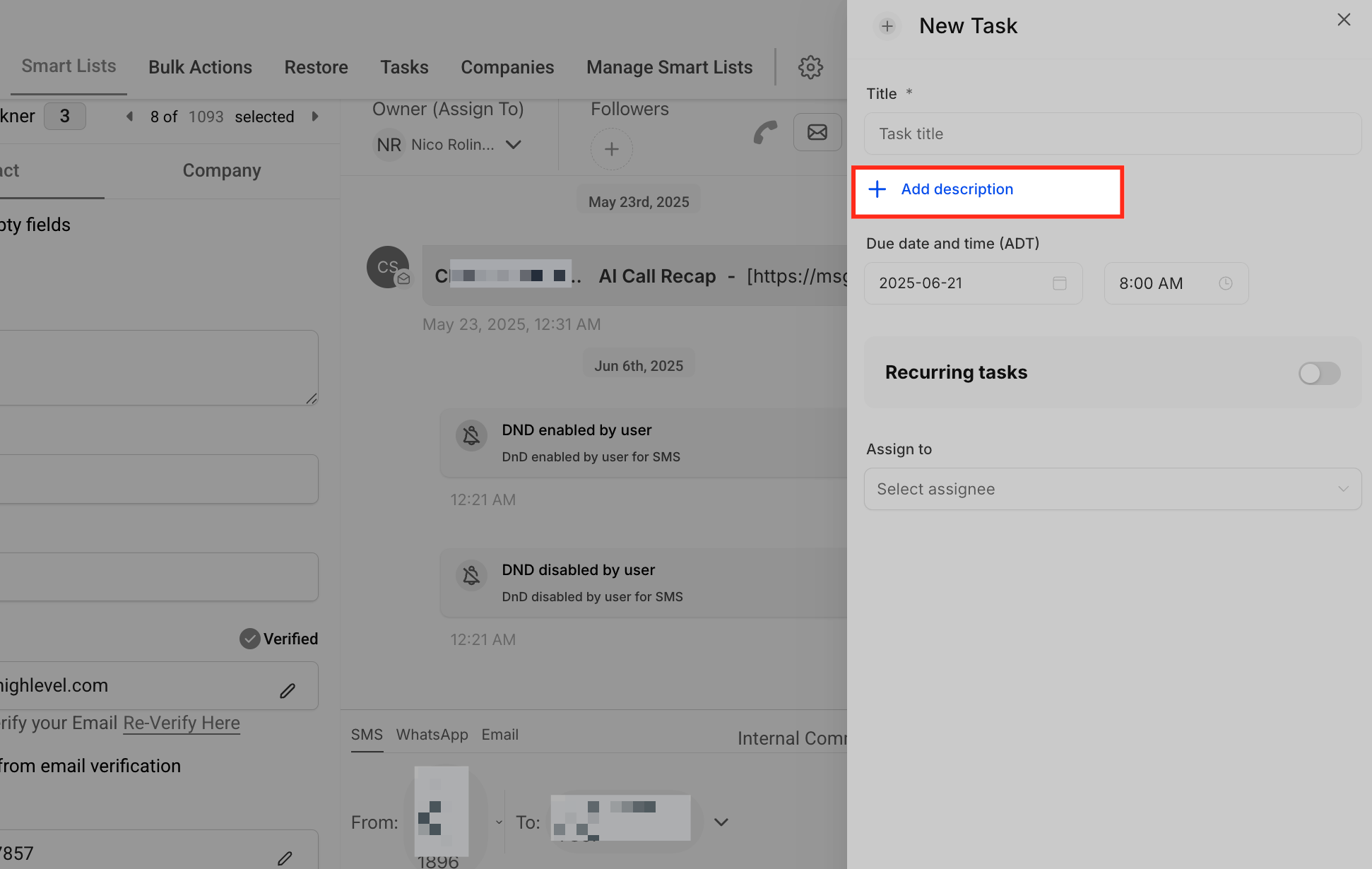Click the Re-Verify Here link
This screenshot has height=869, width=1372.
coord(182,723)
